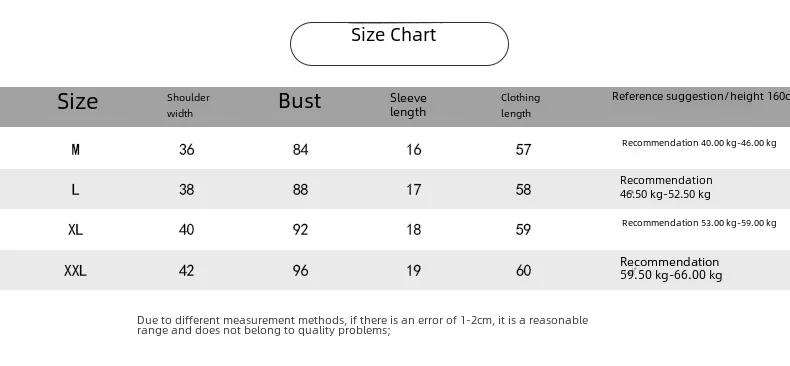
Task: Click sleeve length value 18
Action: point(414,230)
